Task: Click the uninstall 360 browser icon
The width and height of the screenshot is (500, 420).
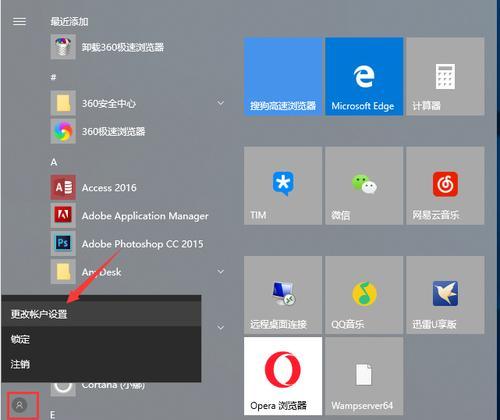Action: click(63, 47)
